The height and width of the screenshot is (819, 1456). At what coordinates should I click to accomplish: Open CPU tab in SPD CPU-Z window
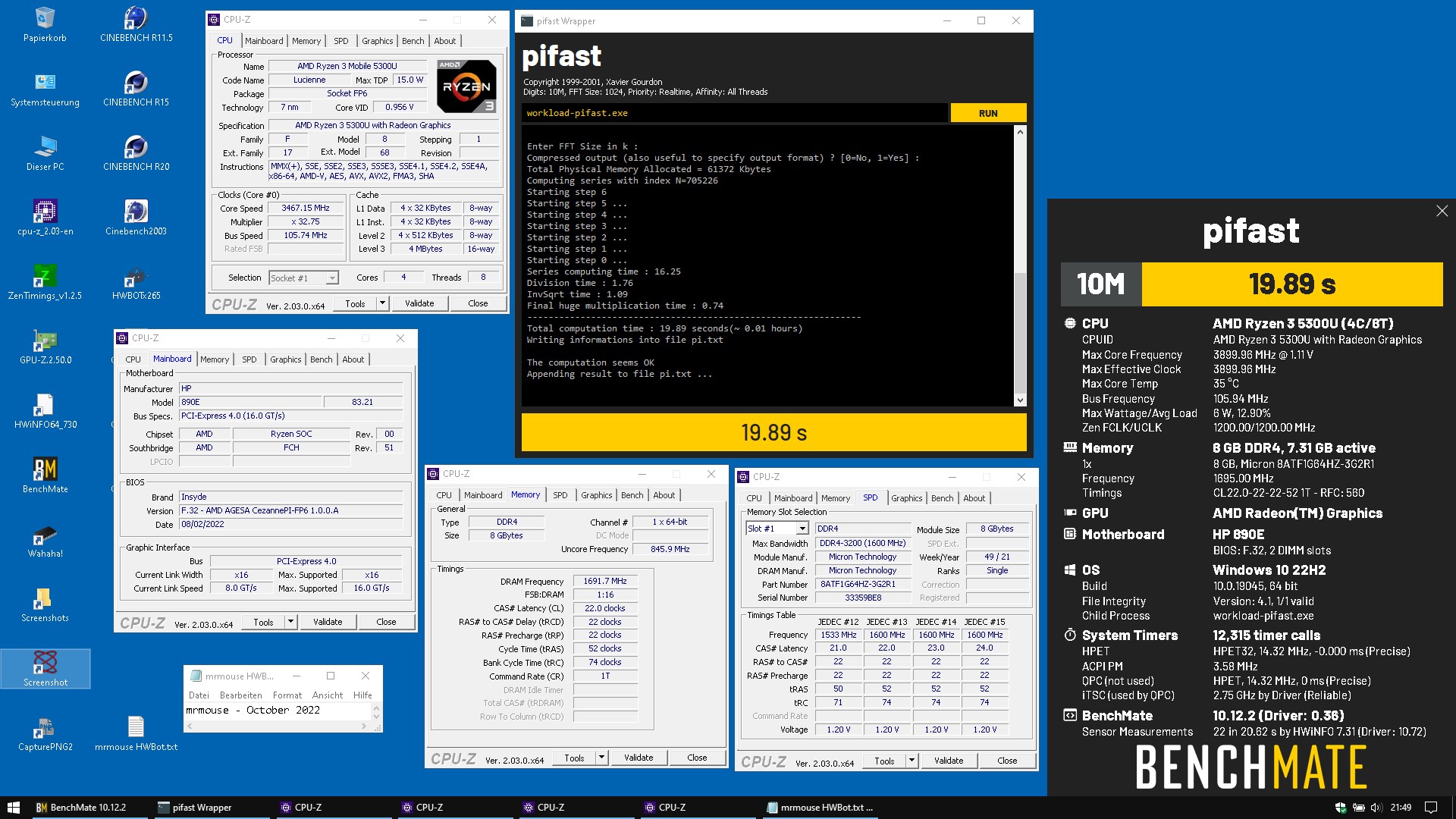pyautogui.click(x=754, y=498)
